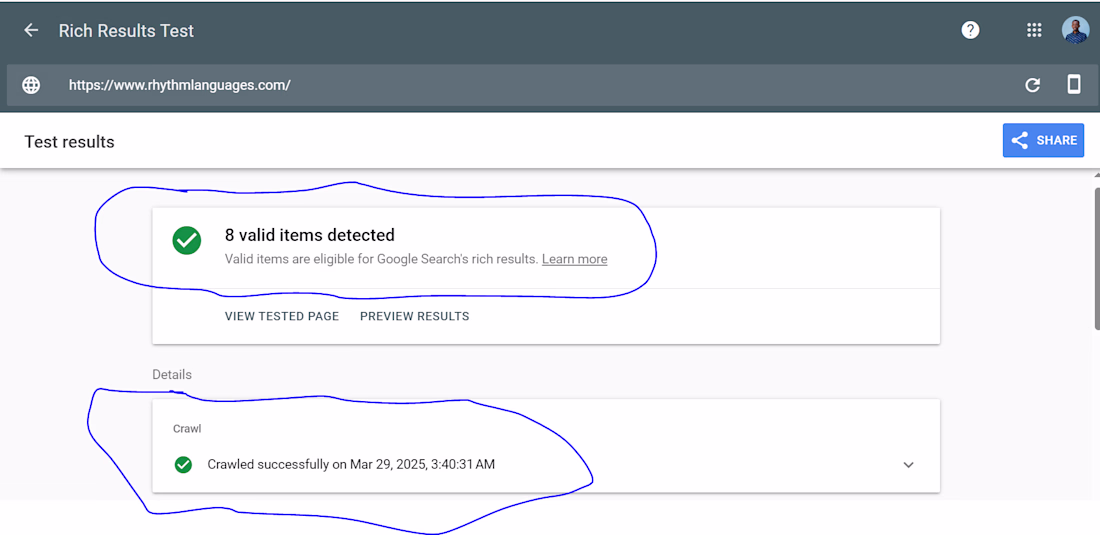Select the '8 valid items detected' heading

point(309,235)
